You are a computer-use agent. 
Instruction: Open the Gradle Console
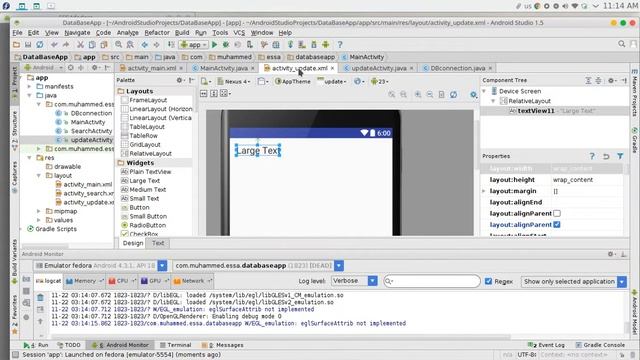pos(600,345)
